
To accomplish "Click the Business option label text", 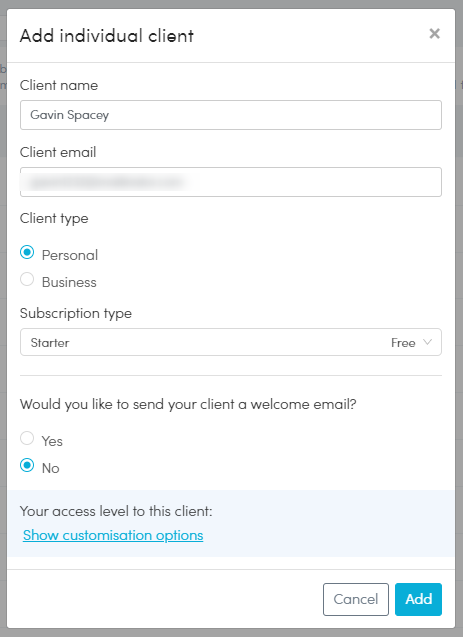I will coord(69,282).
